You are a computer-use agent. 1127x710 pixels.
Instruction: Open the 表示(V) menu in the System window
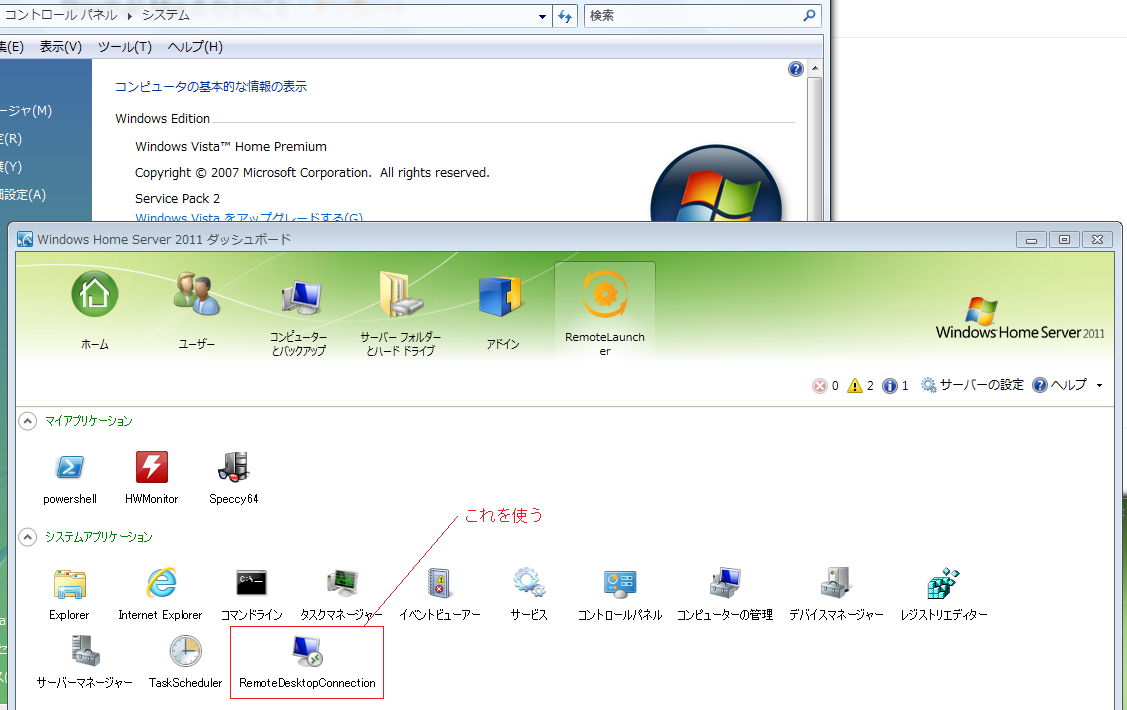(x=60, y=47)
